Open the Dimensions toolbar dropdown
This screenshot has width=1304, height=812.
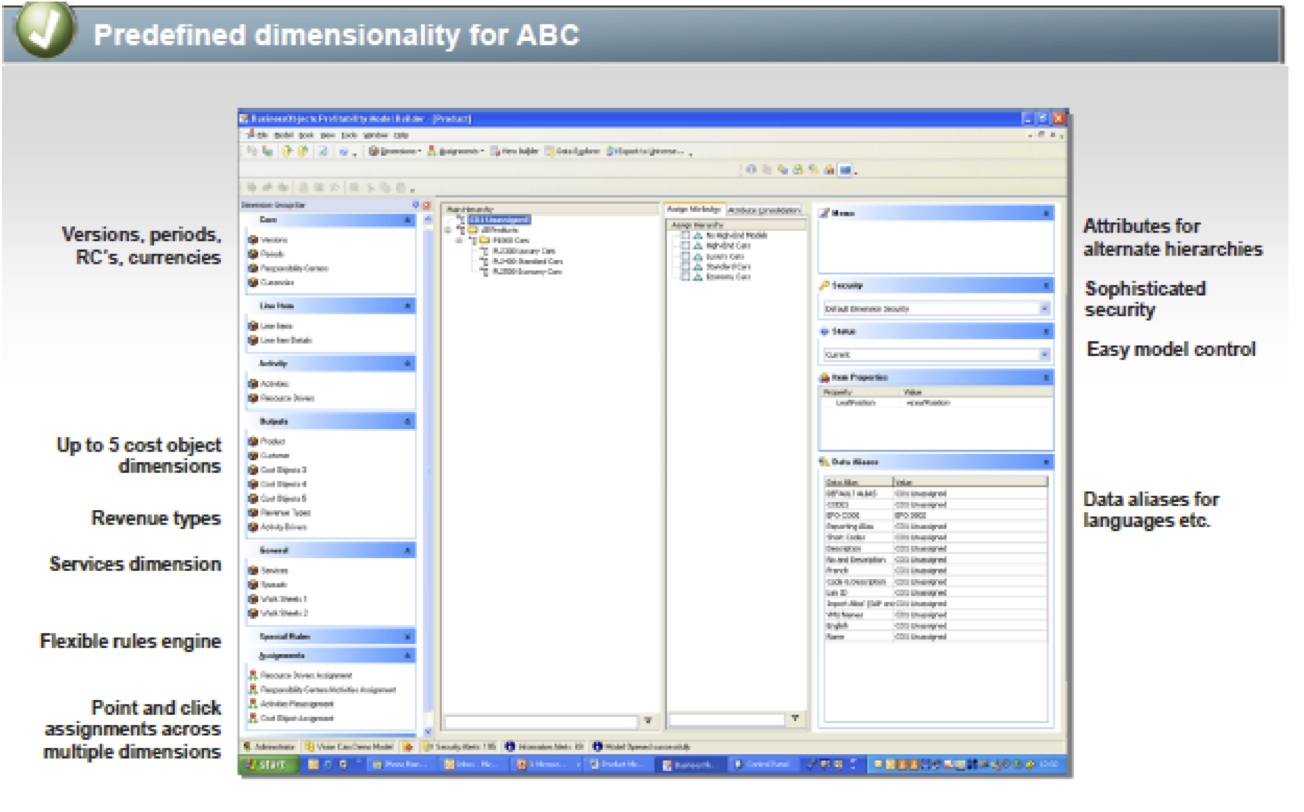click(394, 152)
